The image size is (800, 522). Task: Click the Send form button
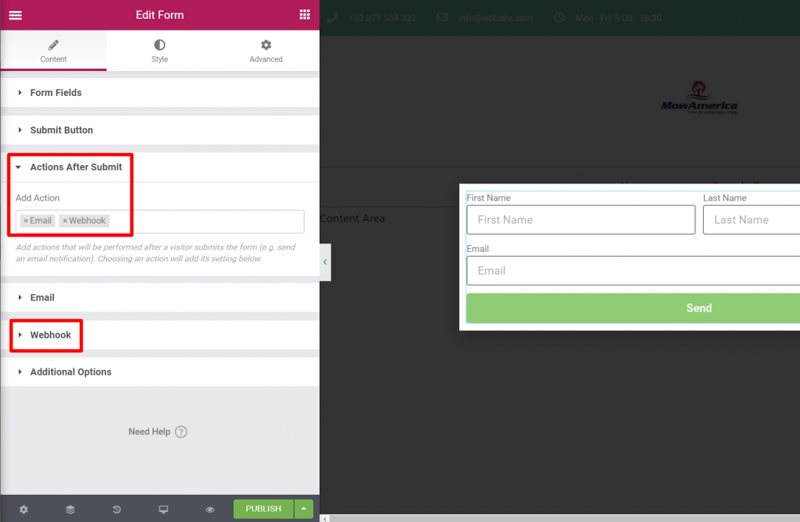click(633, 308)
